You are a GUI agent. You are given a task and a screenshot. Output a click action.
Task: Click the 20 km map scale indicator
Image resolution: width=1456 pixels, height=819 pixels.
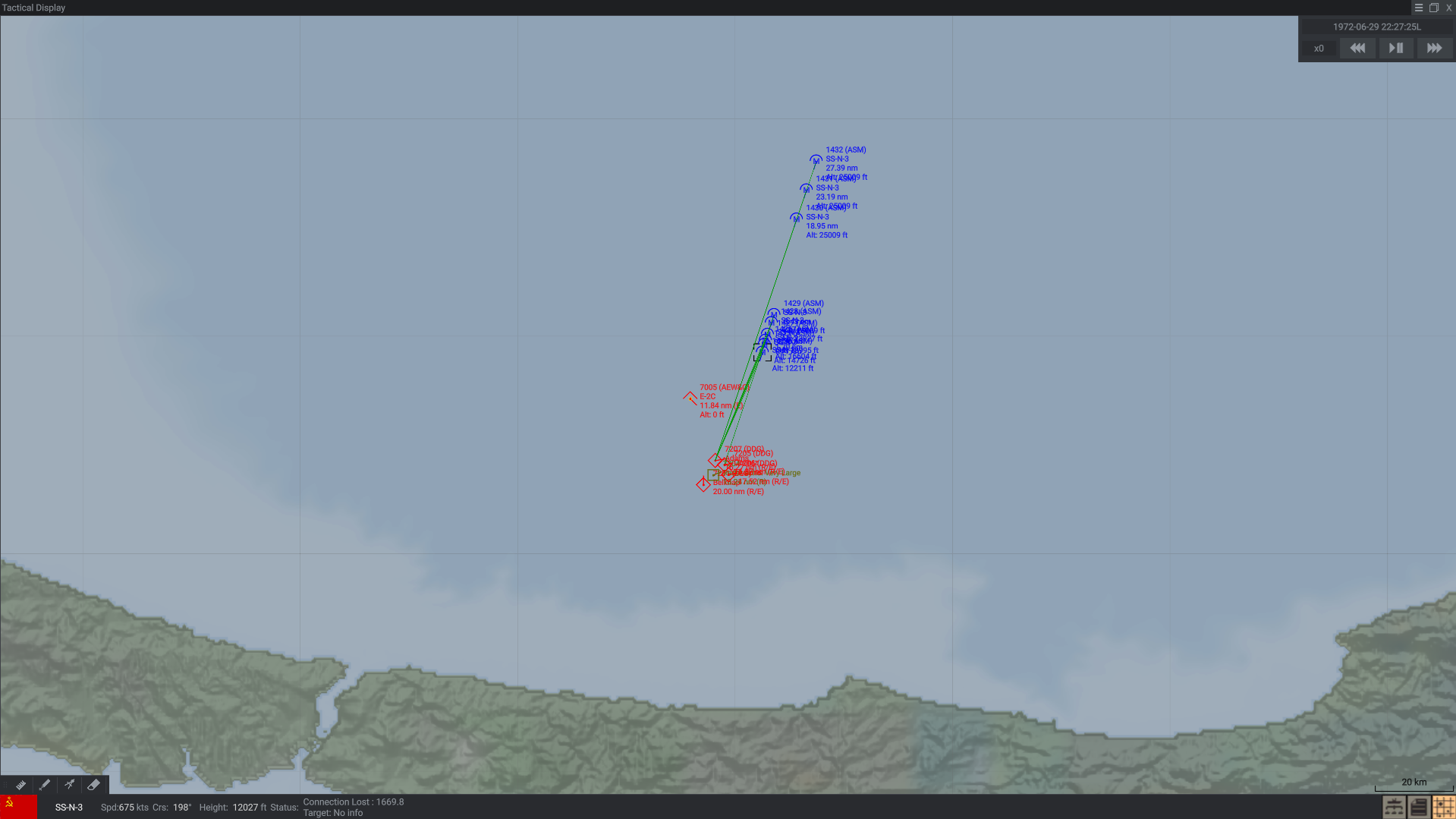(1414, 784)
